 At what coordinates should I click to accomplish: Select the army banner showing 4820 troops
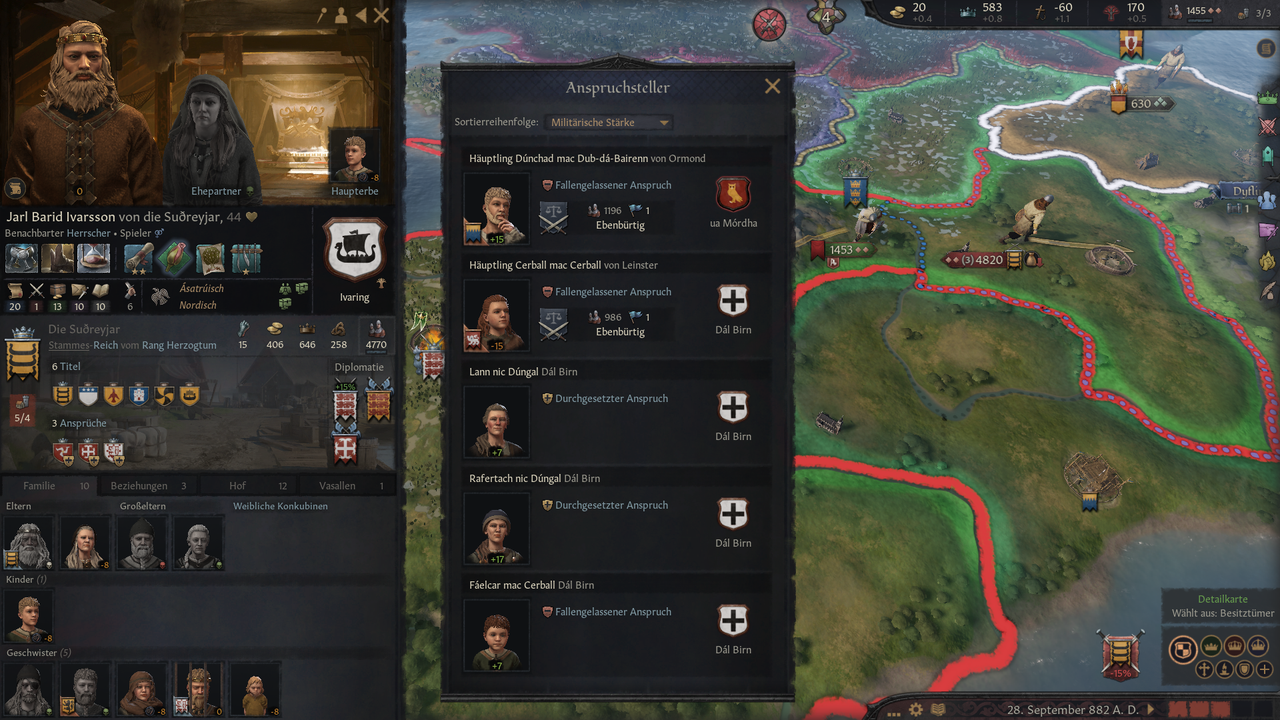[x=990, y=260]
